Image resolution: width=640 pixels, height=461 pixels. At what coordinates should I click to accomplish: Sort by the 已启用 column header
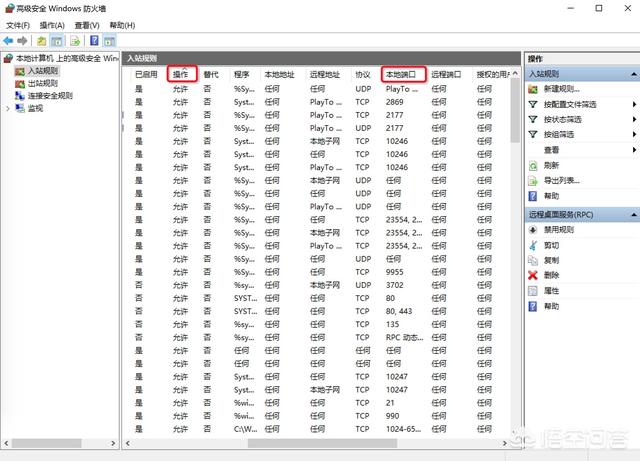click(146, 74)
